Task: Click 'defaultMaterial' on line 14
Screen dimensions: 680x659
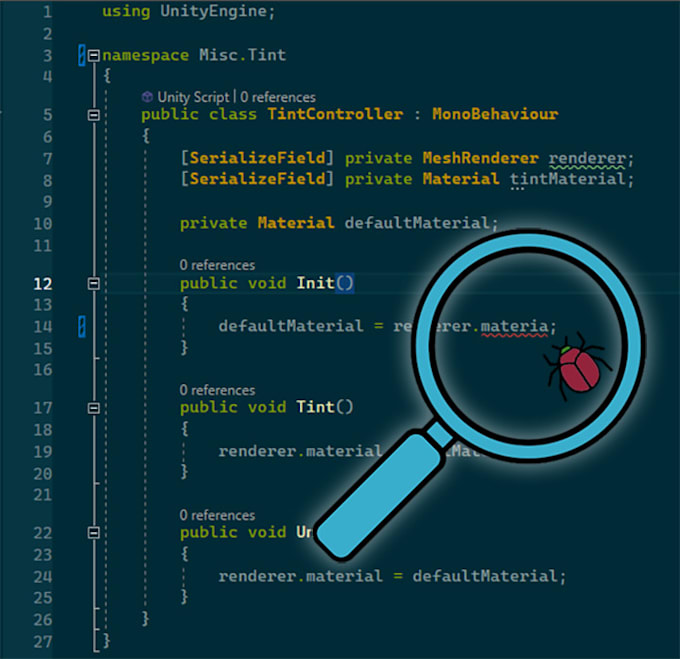Action: click(291, 326)
